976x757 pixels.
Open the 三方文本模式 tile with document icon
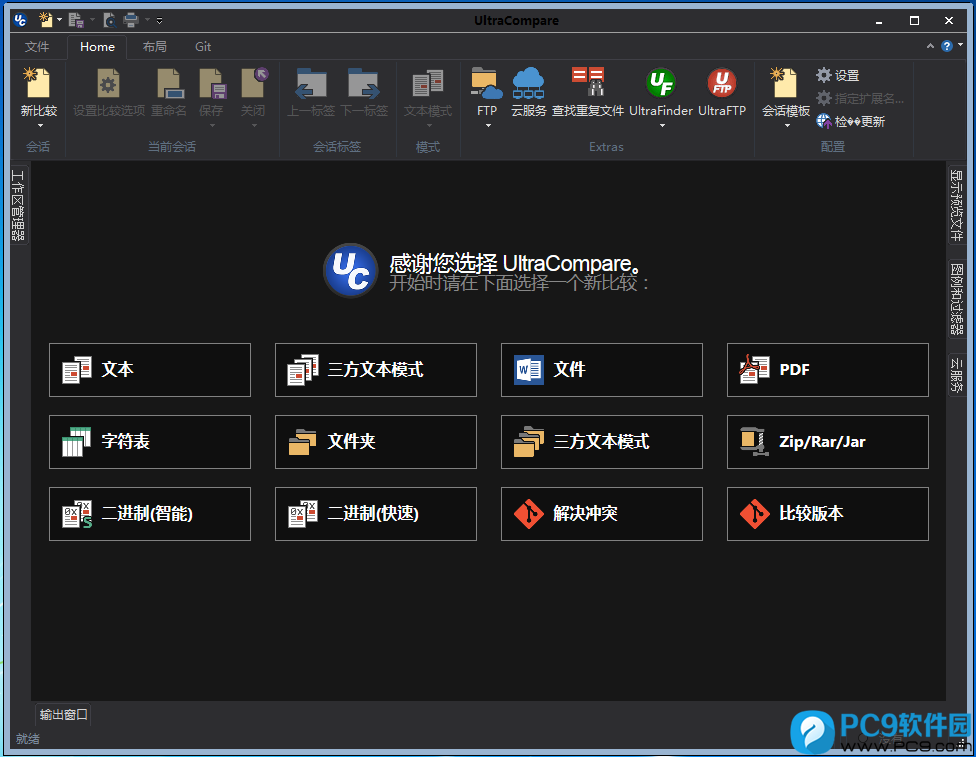tap(376, 370)
